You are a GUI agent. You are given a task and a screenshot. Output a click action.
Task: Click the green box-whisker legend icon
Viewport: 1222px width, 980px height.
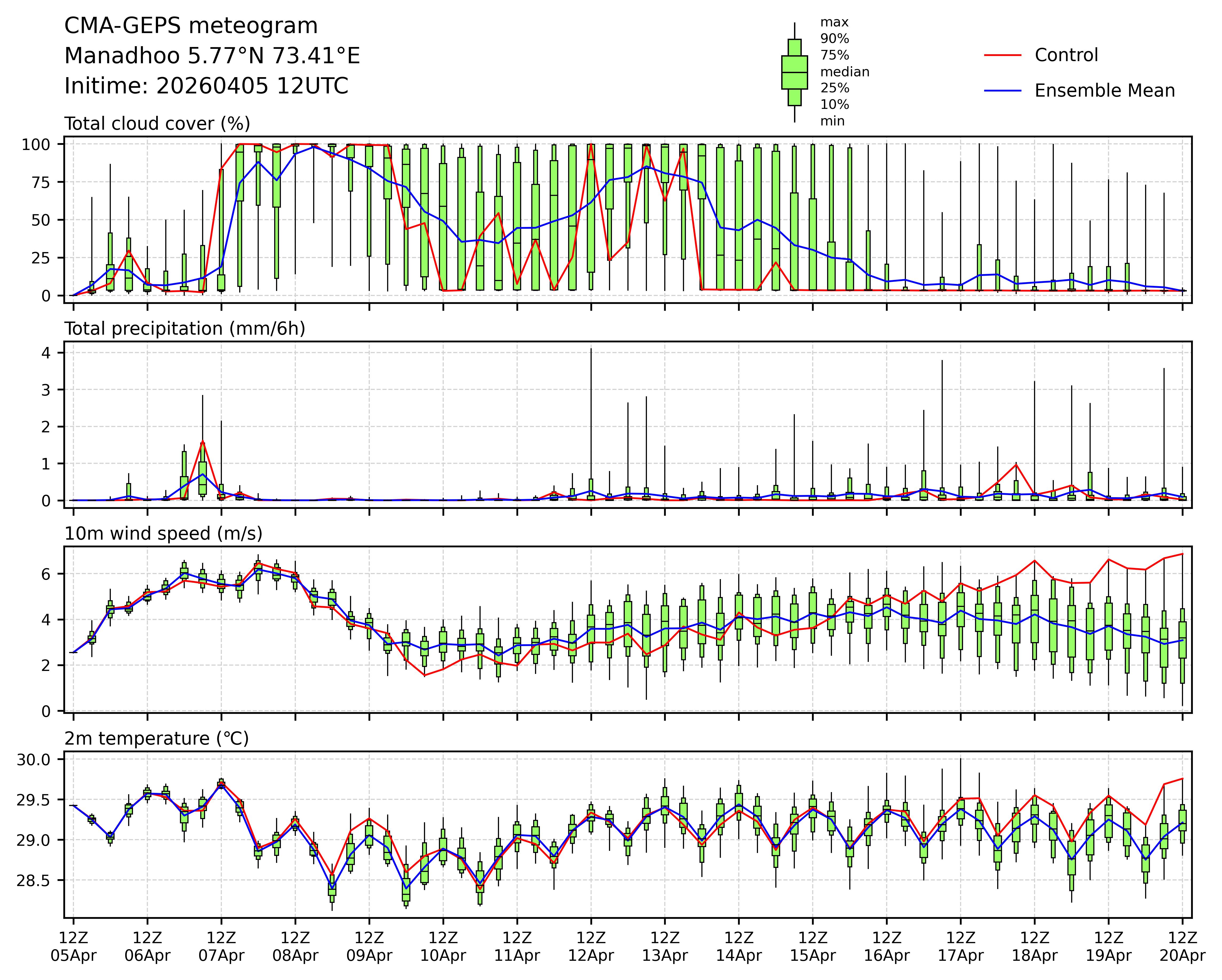794,73
